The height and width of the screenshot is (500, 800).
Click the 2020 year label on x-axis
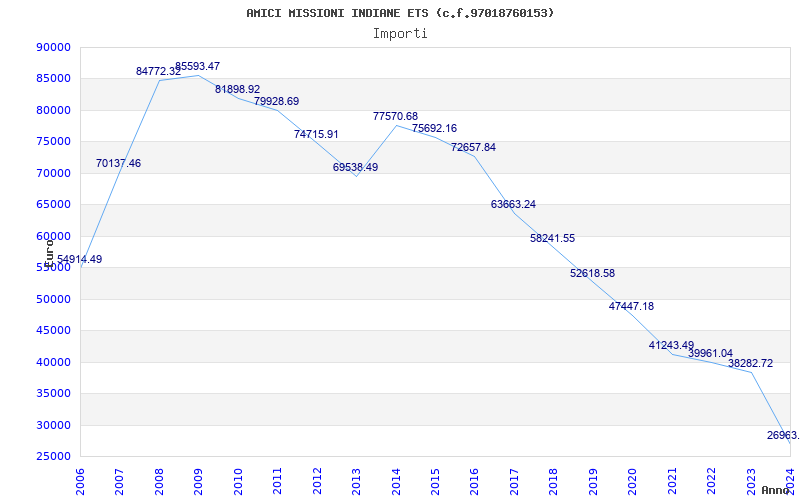(x=632, y=479)
